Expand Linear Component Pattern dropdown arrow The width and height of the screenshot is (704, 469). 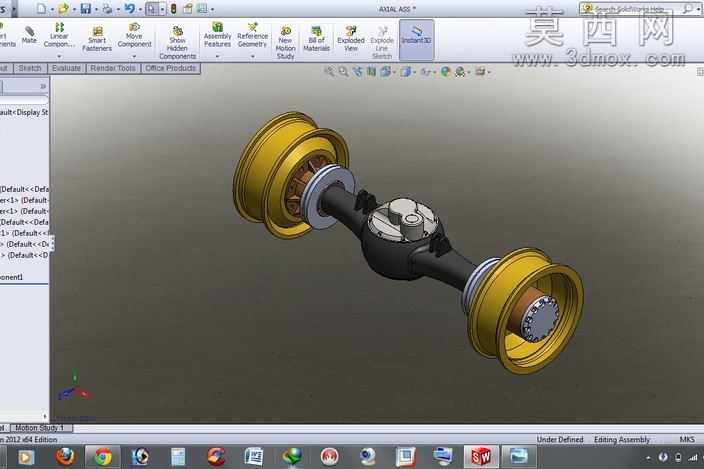pyautogui.click(x=59, y=56)
